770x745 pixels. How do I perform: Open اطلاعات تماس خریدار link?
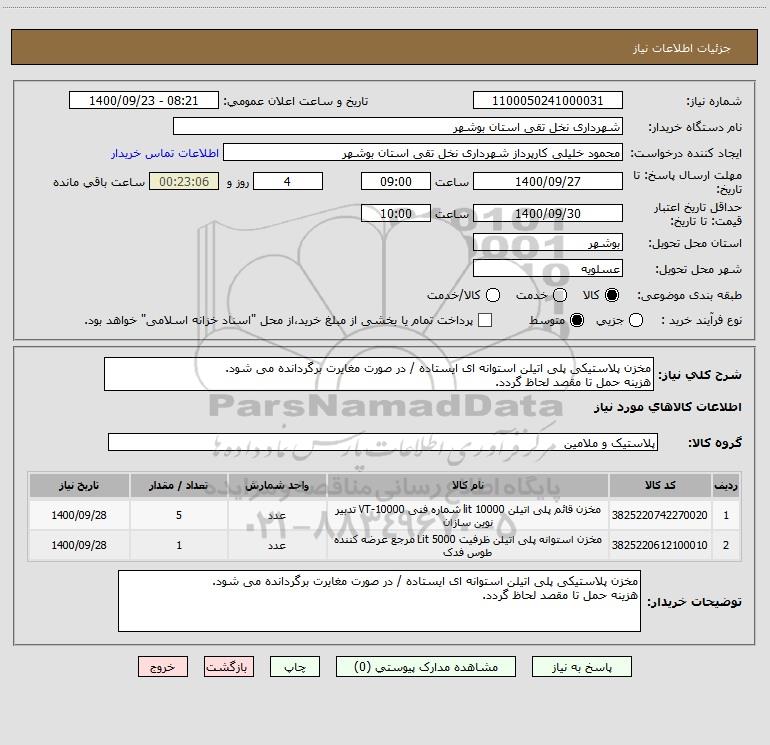(165, 153)
